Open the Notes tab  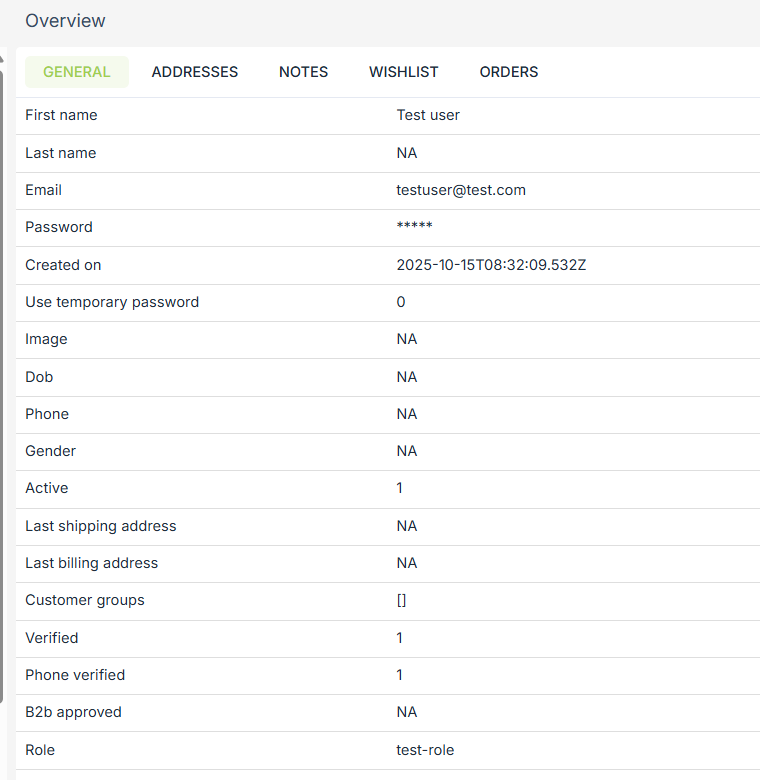tap(303, 72)
